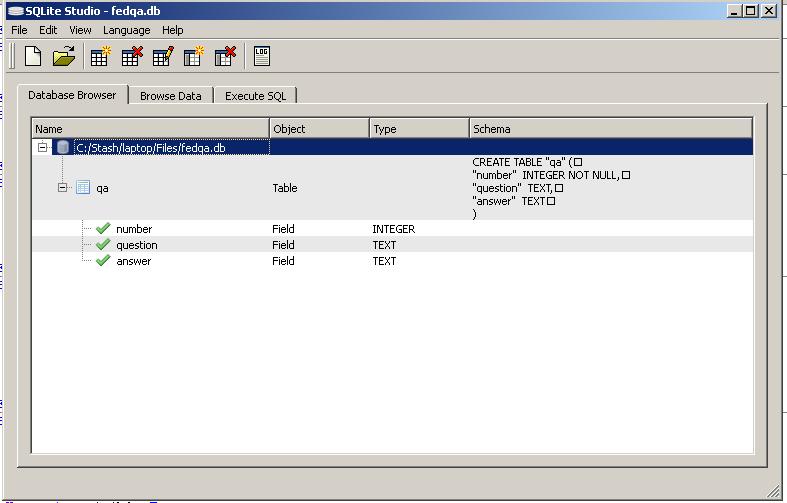Screen dimensions: 787x503
Task: Collapse the fedqa.db database node
Action: pos(43,147)
